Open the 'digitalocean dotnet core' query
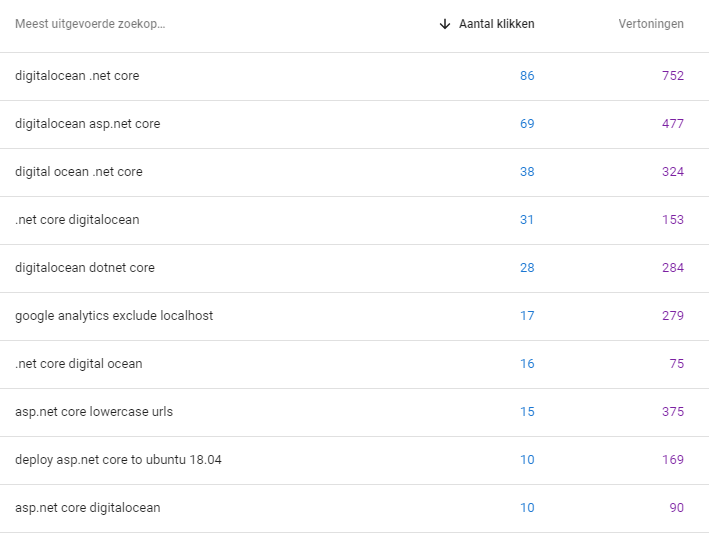This screenshot has height=538, width=709. pyautogui.click(x=354, y=268)
